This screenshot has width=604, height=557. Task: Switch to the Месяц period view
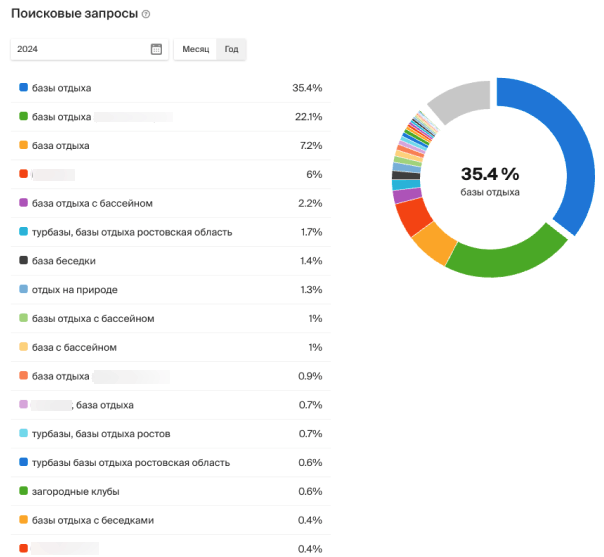pyautogui.click(x=196, y=49)
